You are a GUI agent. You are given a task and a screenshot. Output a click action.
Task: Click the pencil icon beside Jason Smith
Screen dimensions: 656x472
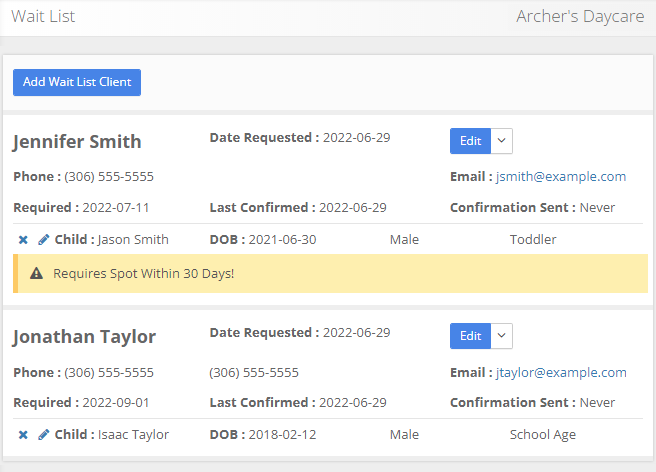[x=43, y=240]
